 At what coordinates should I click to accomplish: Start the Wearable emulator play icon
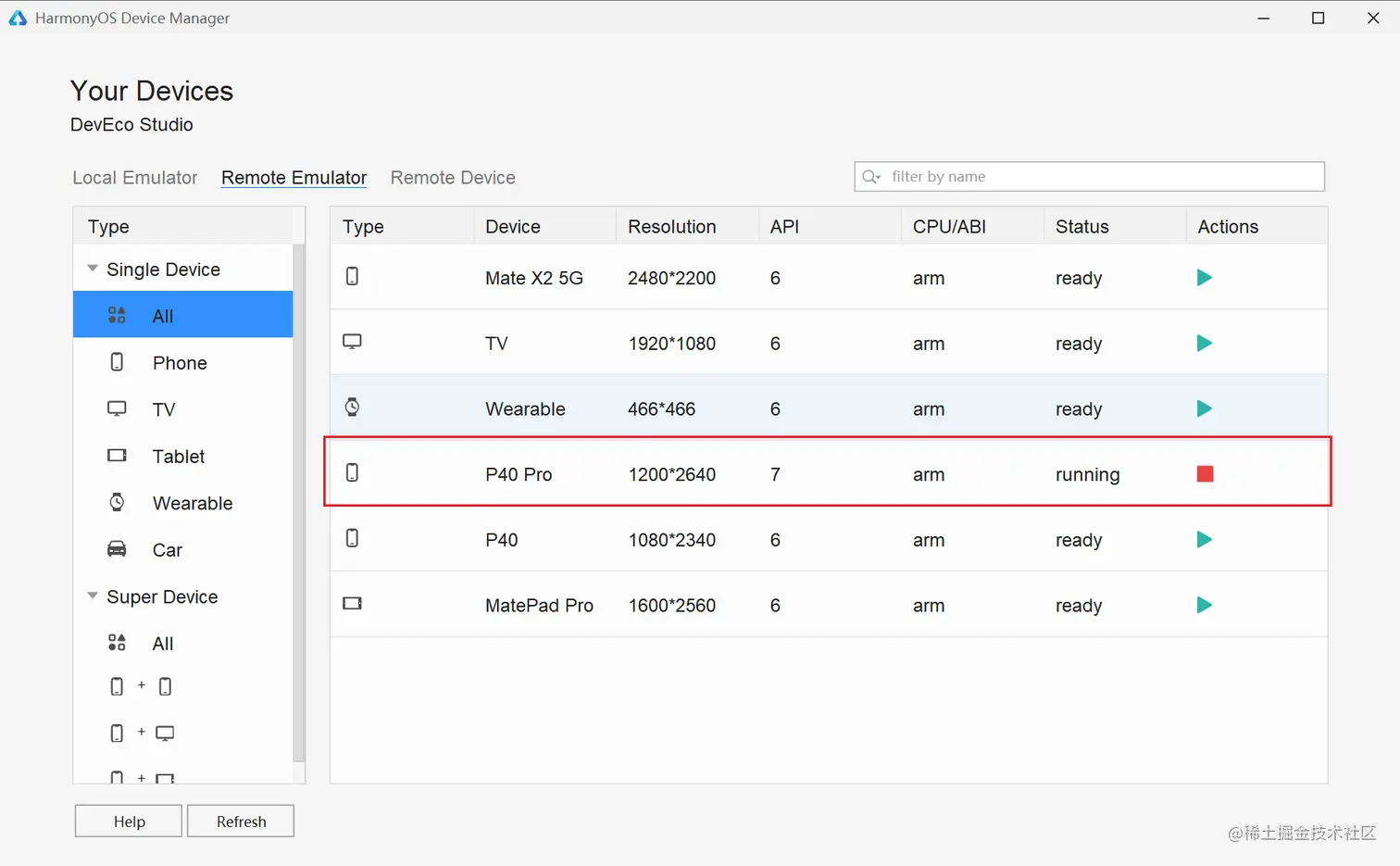[1204, 408]
